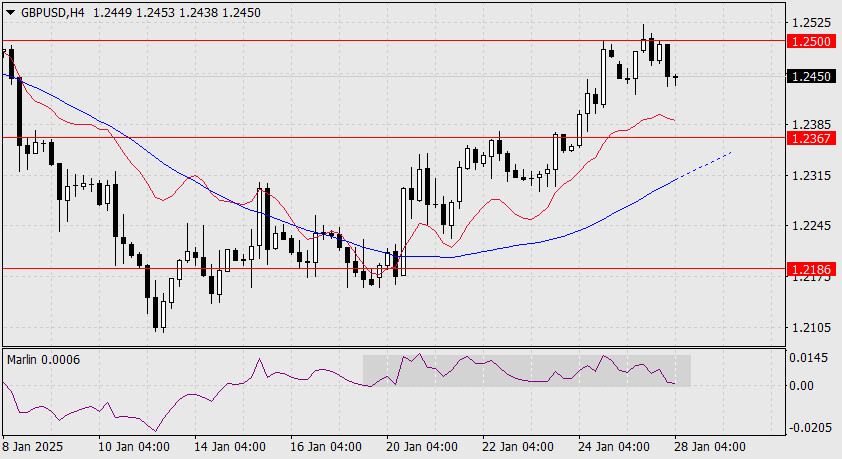
Task: Click the 1.2367 horizontal level price tag
Action: [x=807, y=138]
